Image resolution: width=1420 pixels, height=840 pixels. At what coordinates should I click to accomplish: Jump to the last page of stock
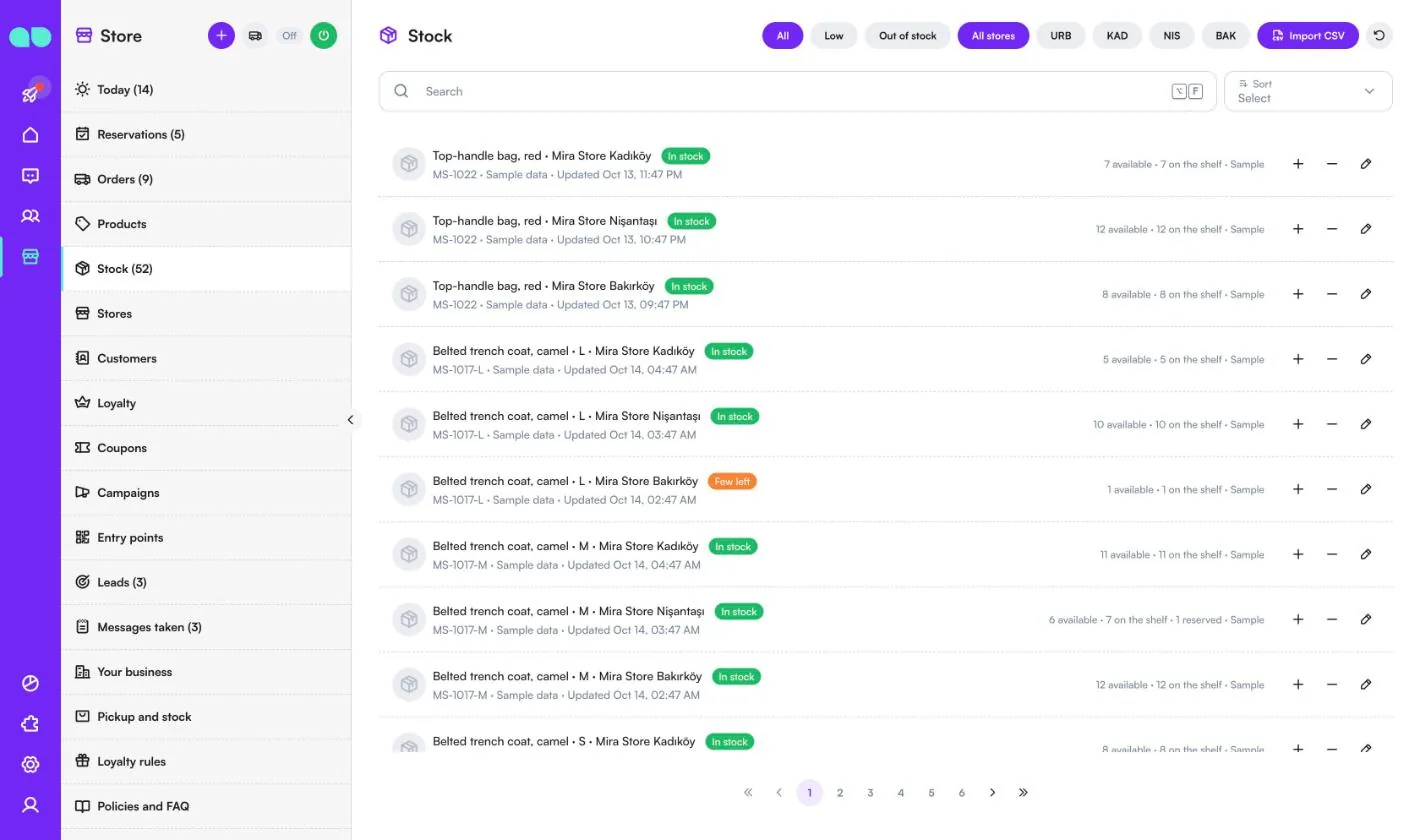coord(1023,793)
